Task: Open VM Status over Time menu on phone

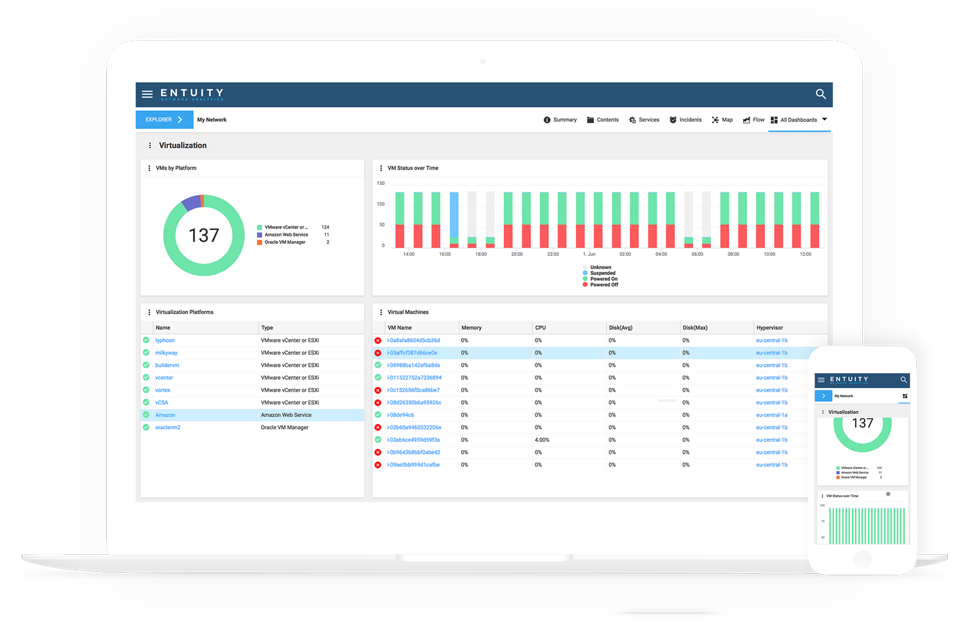Action: pos(822,496)
